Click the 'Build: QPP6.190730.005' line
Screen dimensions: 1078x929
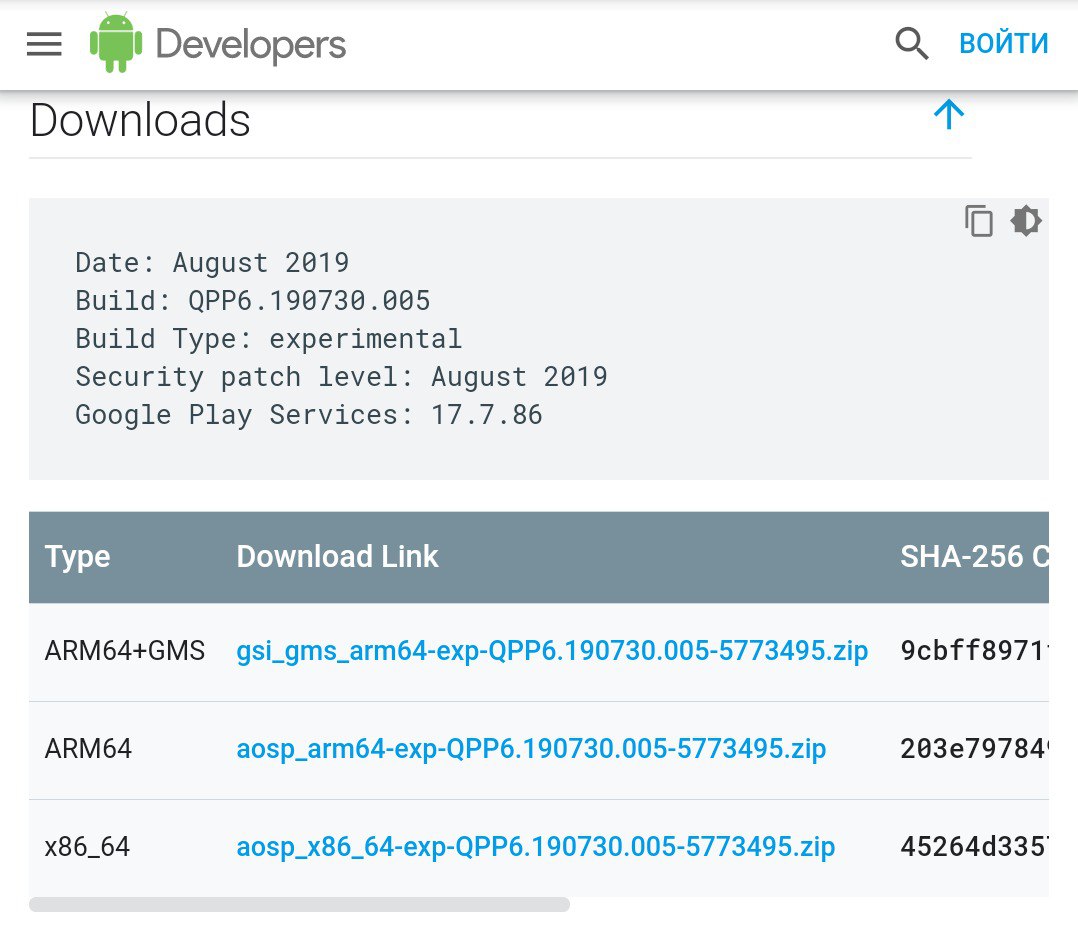253,300
